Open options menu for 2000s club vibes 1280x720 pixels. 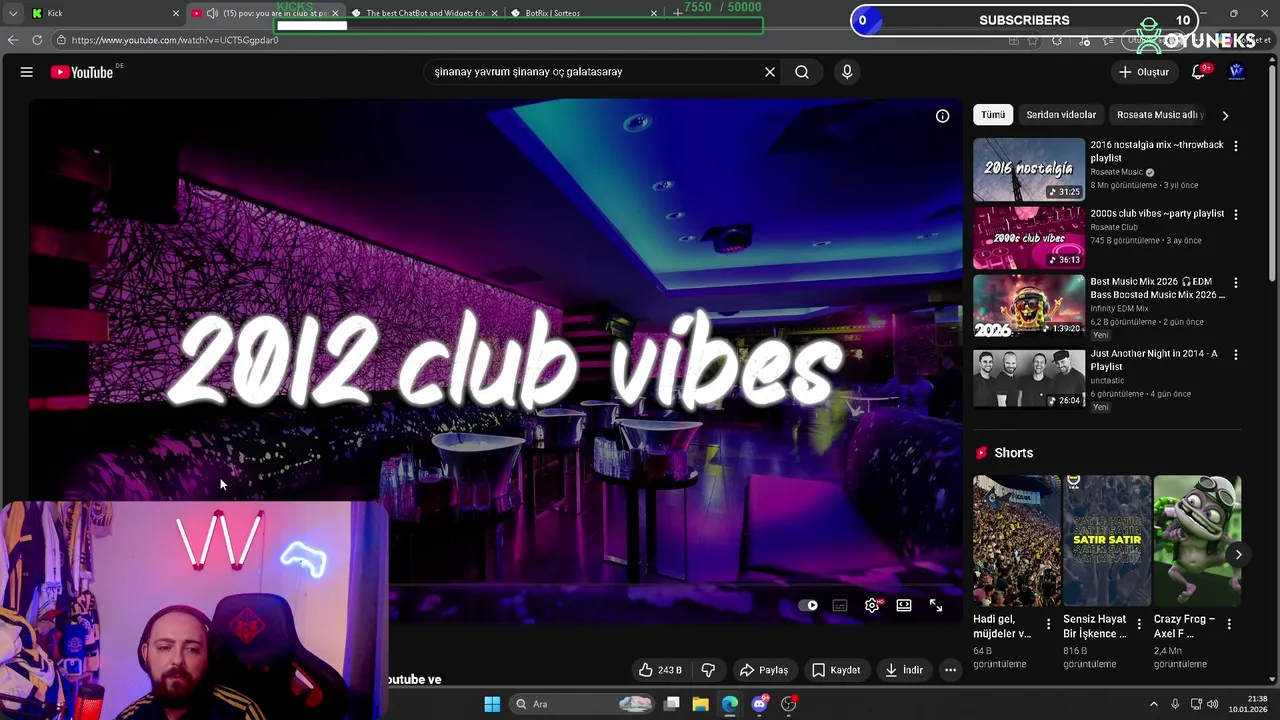(x=1236, y=214)
